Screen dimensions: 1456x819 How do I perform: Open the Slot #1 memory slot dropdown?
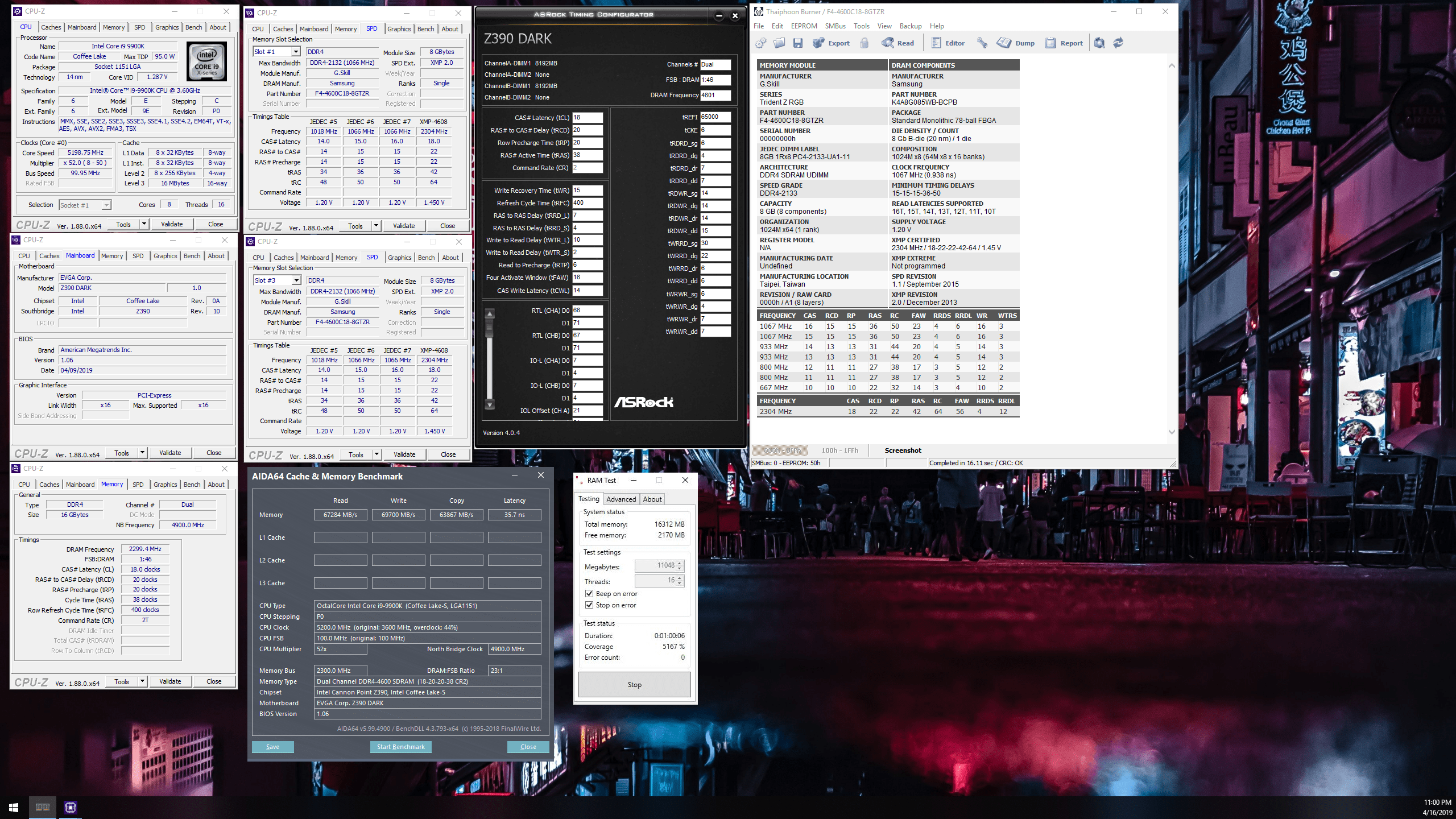296,52
